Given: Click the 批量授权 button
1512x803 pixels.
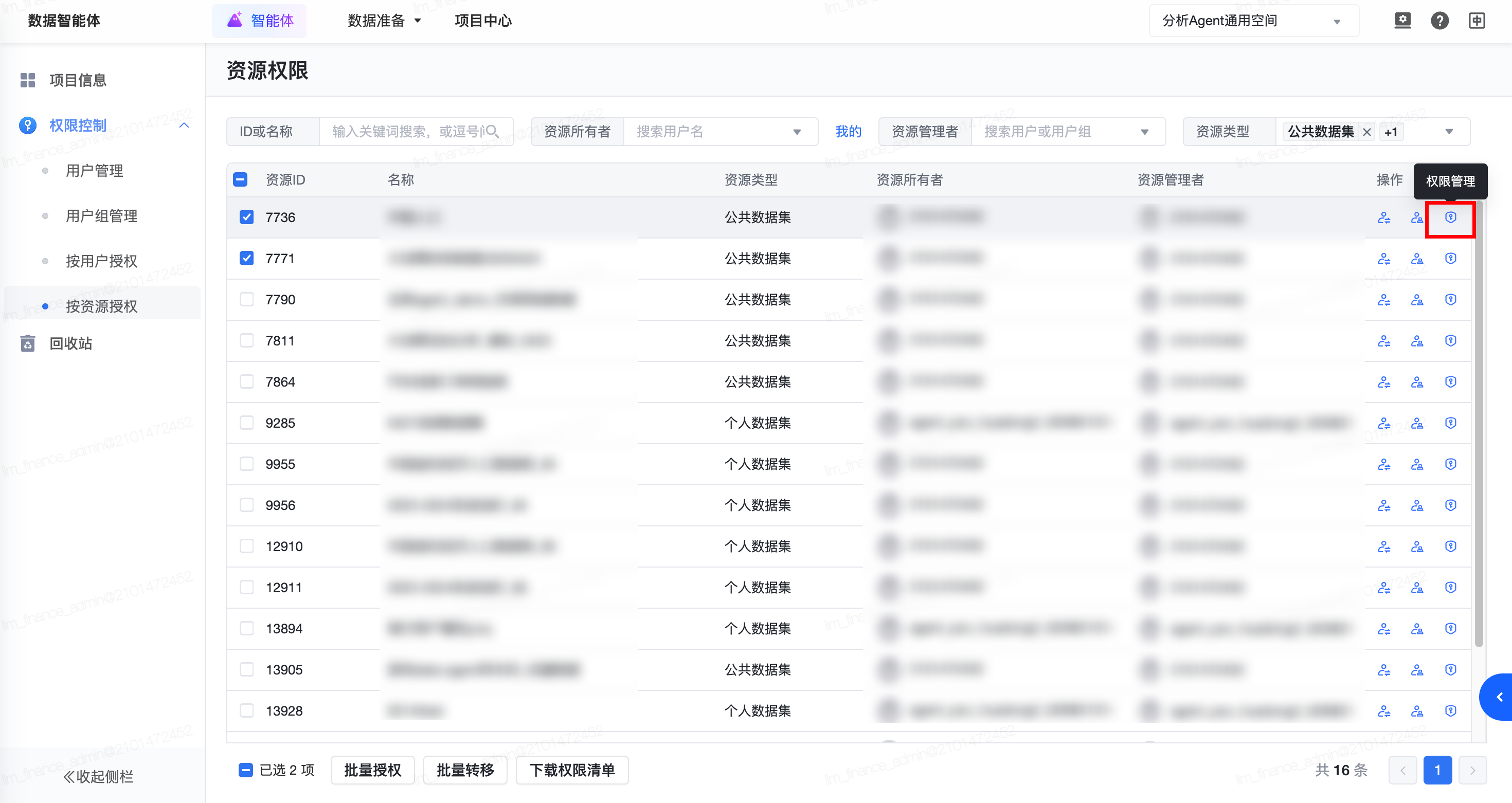Looking at the screenshot, I should click(373, 770).
